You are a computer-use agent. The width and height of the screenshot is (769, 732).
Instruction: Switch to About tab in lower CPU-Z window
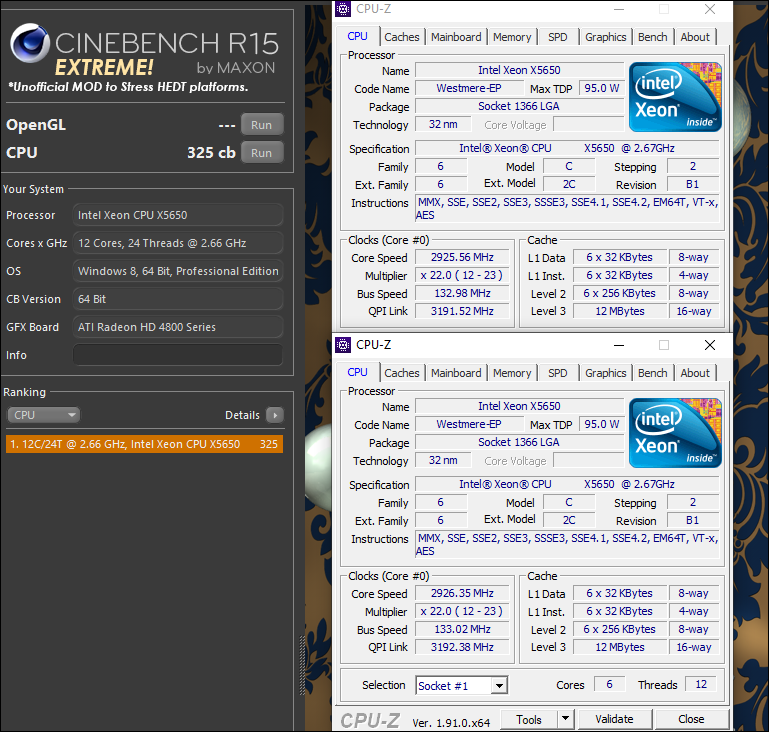695,373
